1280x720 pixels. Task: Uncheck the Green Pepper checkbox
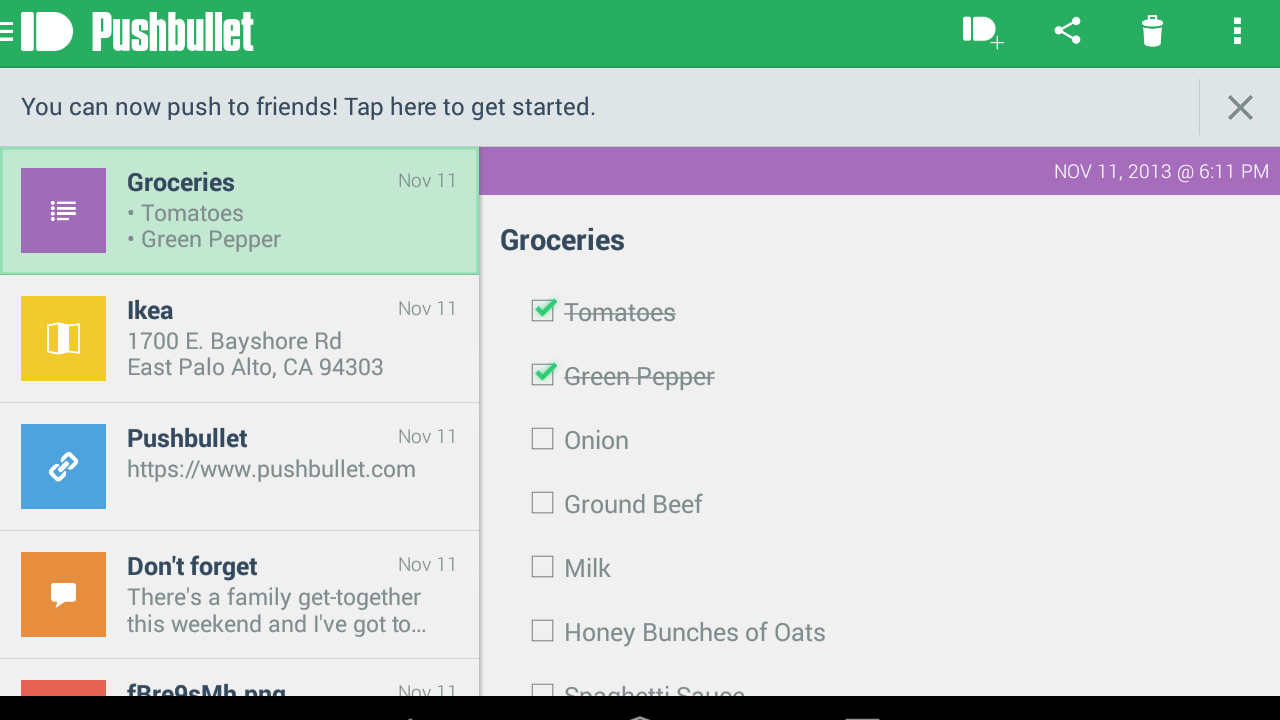(543, 375)
